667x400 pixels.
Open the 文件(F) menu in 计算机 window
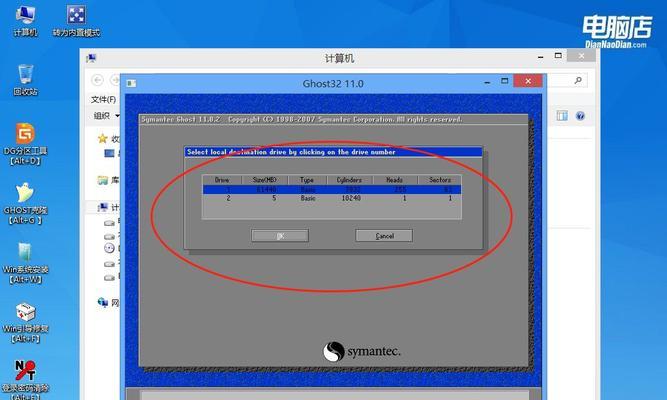pyautogui.click(x=103, y=100)
